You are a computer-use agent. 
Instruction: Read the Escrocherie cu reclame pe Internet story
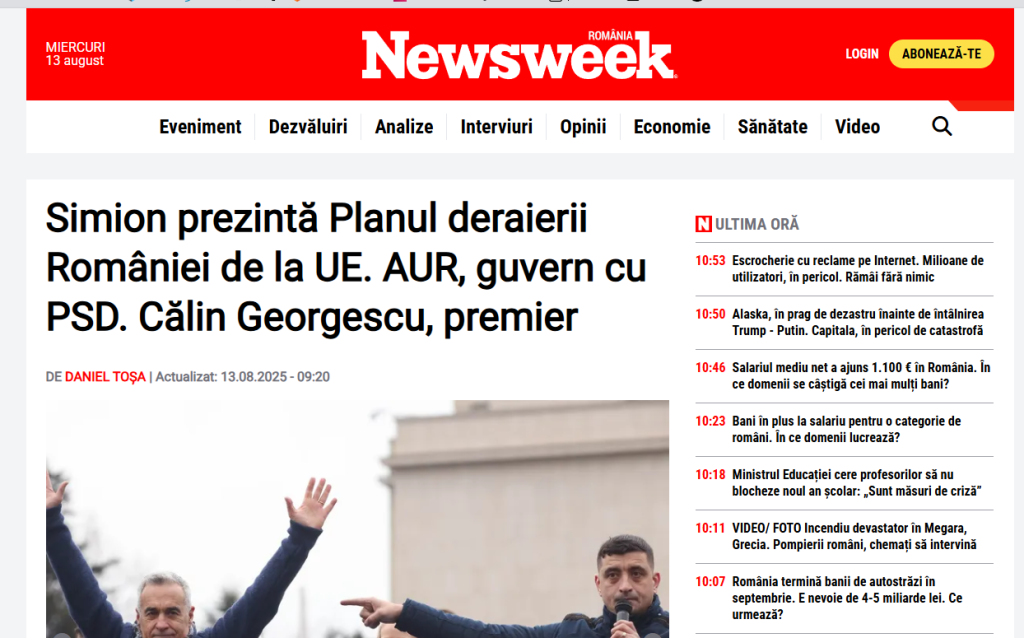857,268
